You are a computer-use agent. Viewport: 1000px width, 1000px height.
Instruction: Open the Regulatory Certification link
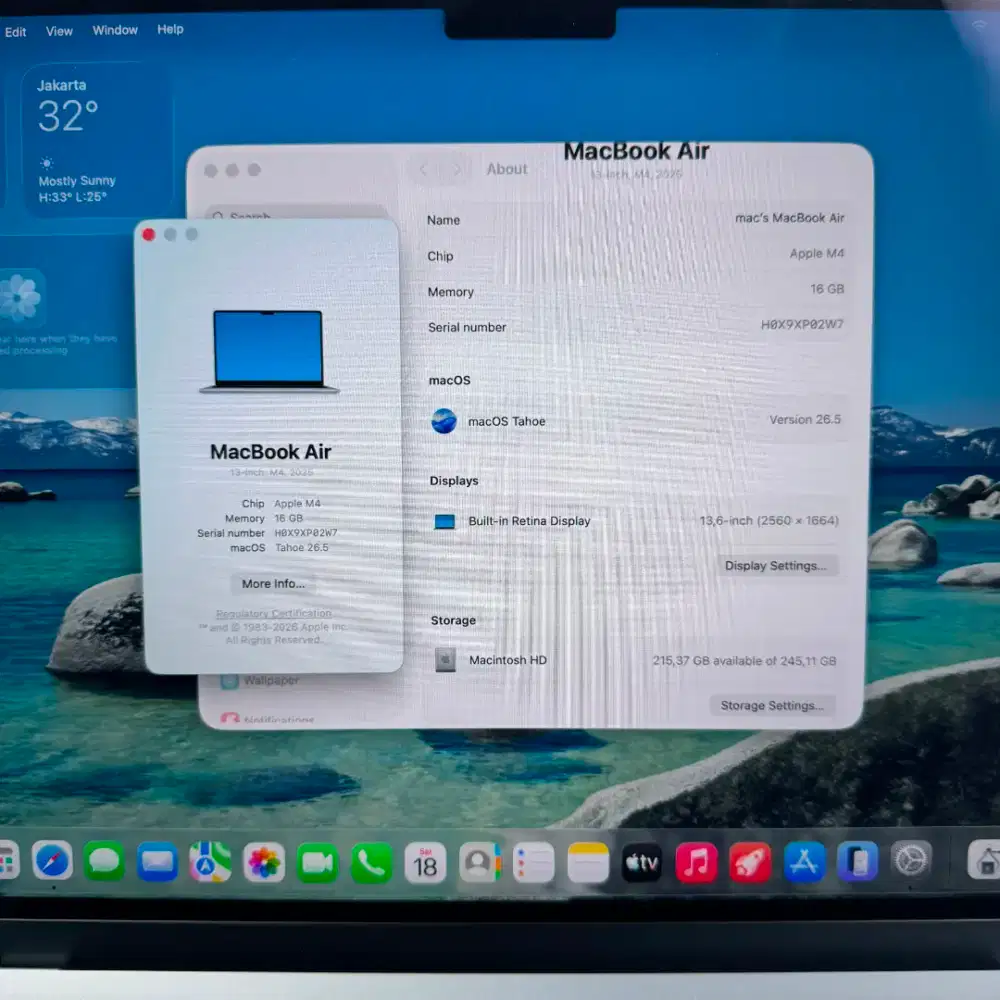pos(274,614)
